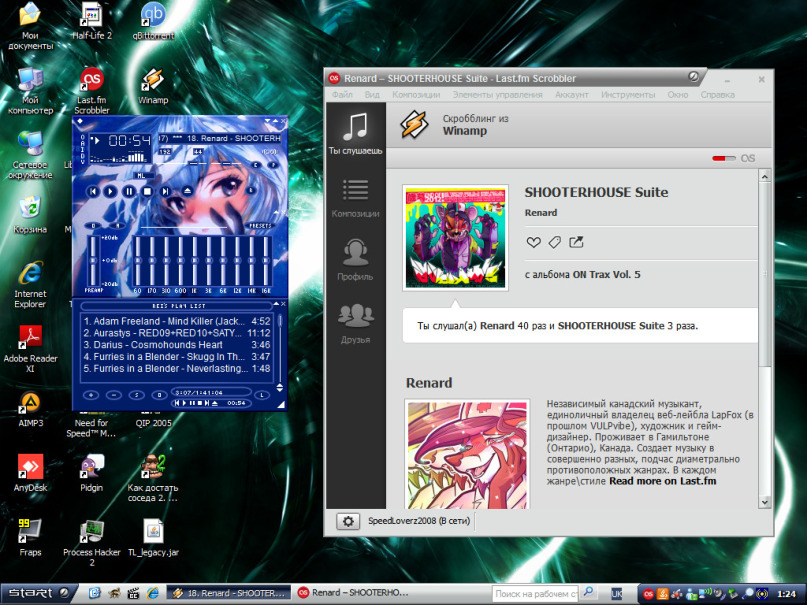
Task: Click SpeedLoverz2008 user status in scrobbler
Action: pyautogui.click(x=419, y=521)
